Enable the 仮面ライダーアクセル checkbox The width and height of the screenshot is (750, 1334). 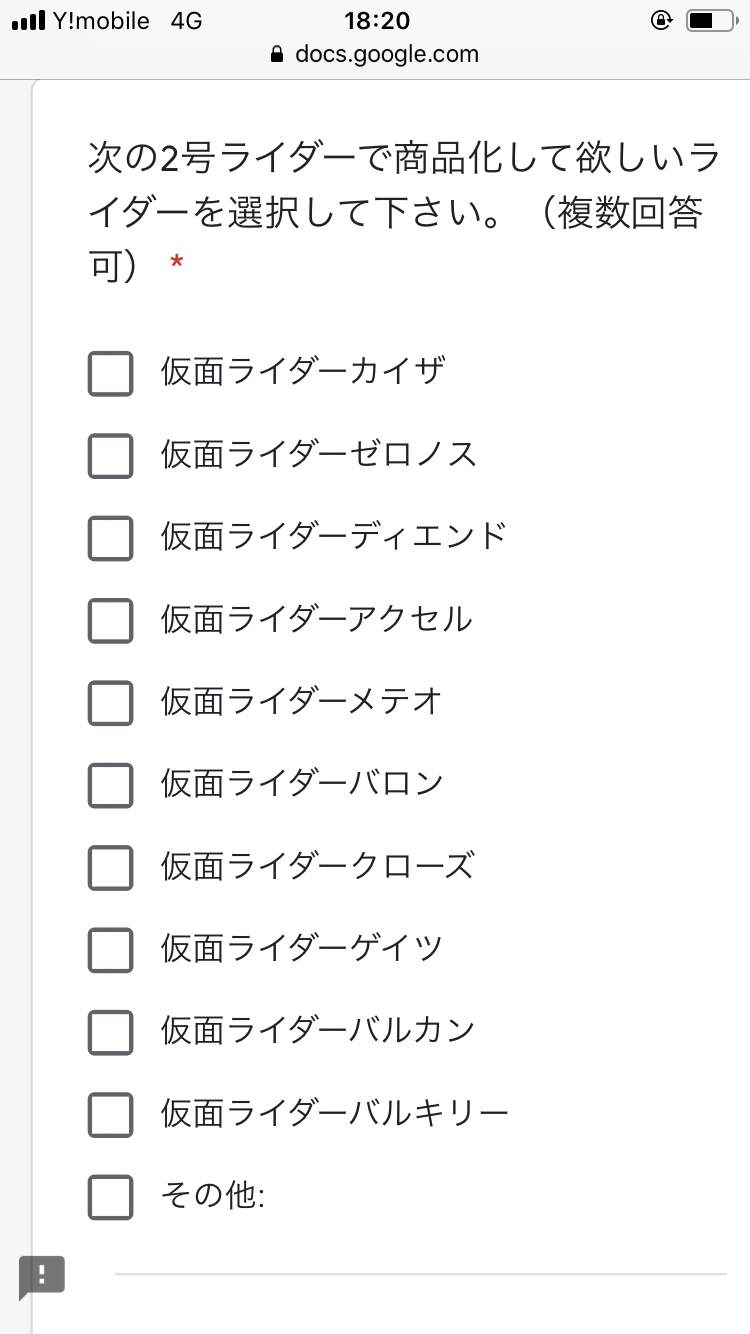[110, 620]
